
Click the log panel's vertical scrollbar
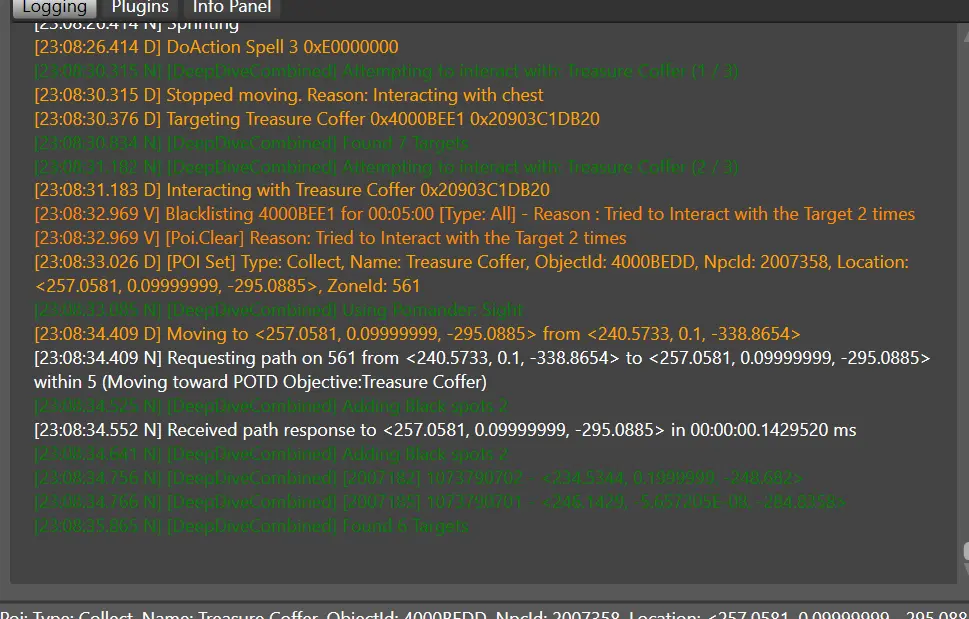(964, 300)
